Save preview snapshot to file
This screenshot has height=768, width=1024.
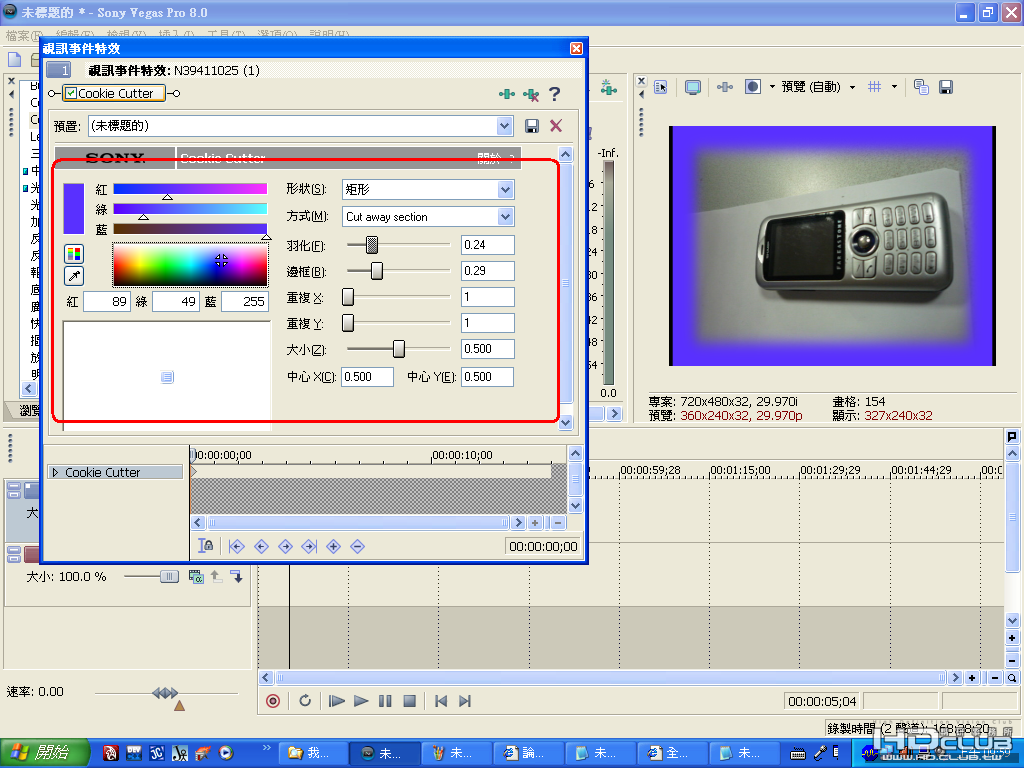tap(945, 87)
